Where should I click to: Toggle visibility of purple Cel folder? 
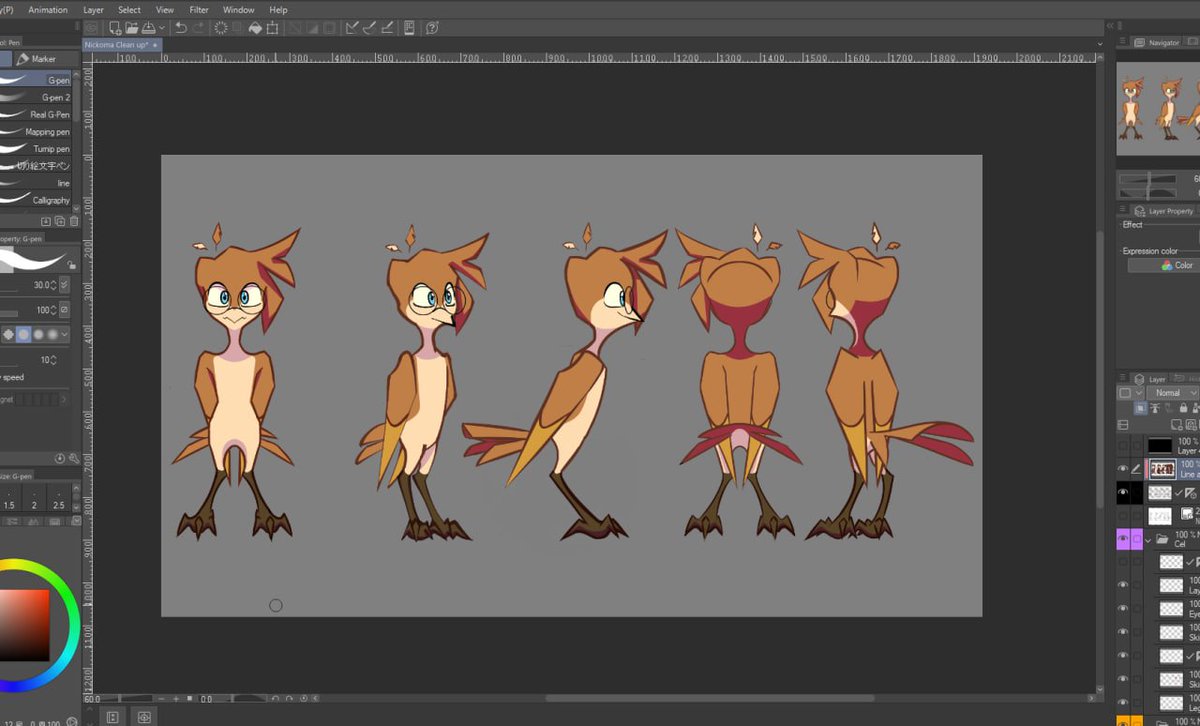1123,539
